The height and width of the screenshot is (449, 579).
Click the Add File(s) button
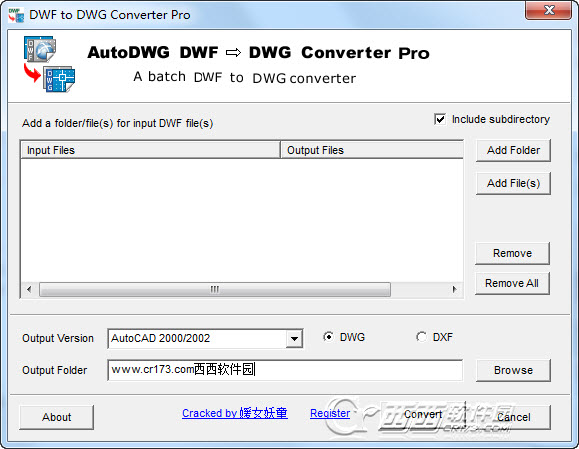tap(513, 183)
